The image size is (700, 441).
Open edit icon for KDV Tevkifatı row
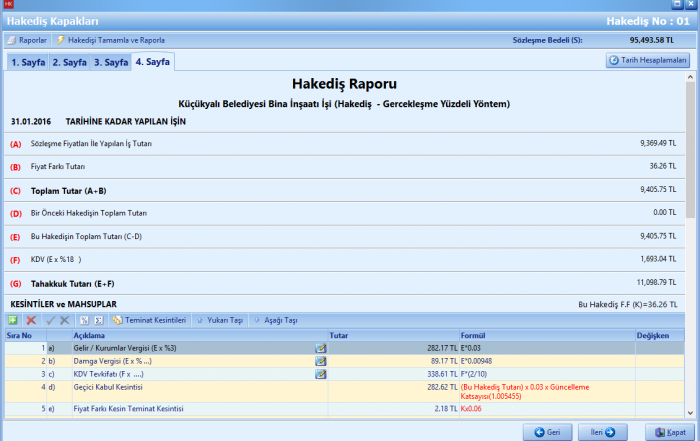tap(321, 373)
